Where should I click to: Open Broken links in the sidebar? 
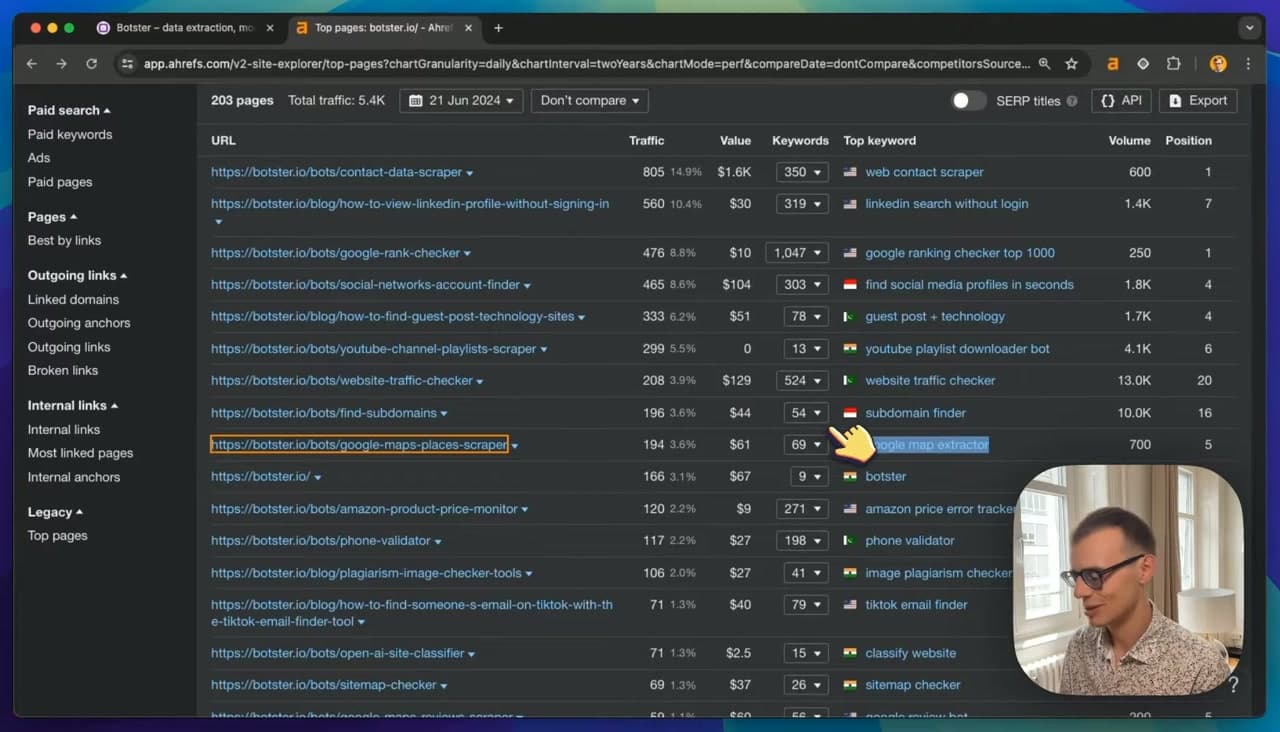[63, 370]
